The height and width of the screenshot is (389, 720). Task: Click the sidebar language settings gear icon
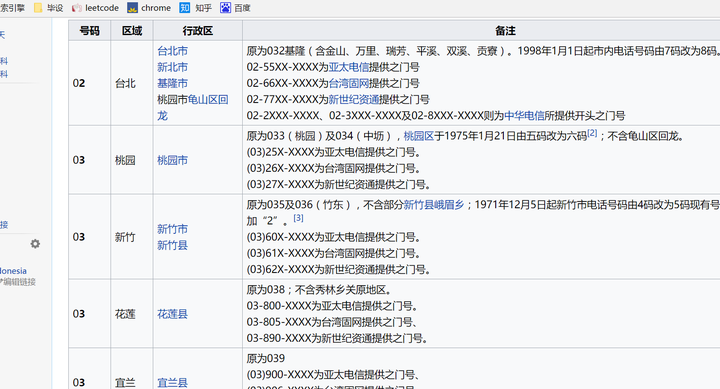coord(35,244)
